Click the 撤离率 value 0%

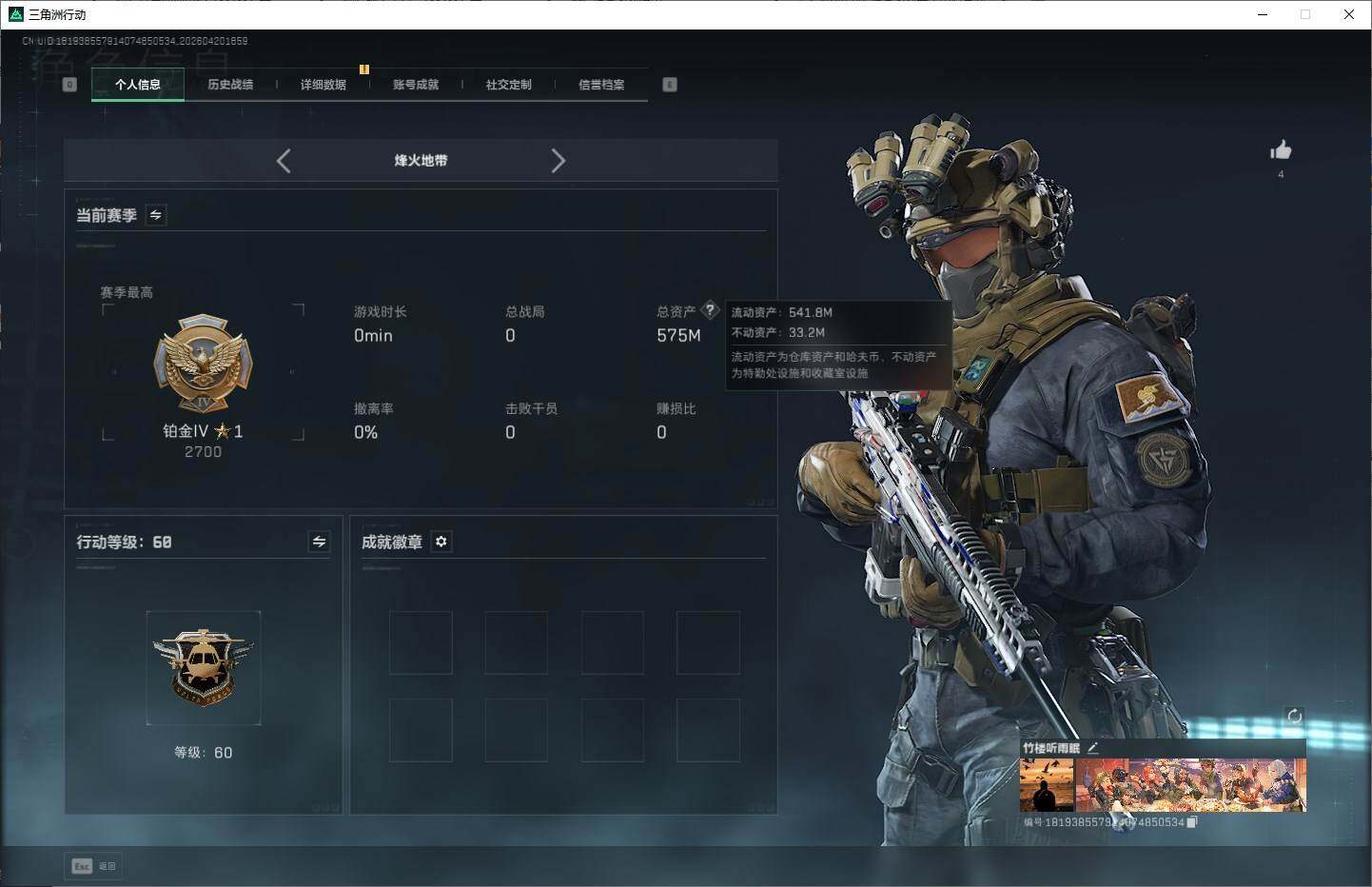click(365, 433)
